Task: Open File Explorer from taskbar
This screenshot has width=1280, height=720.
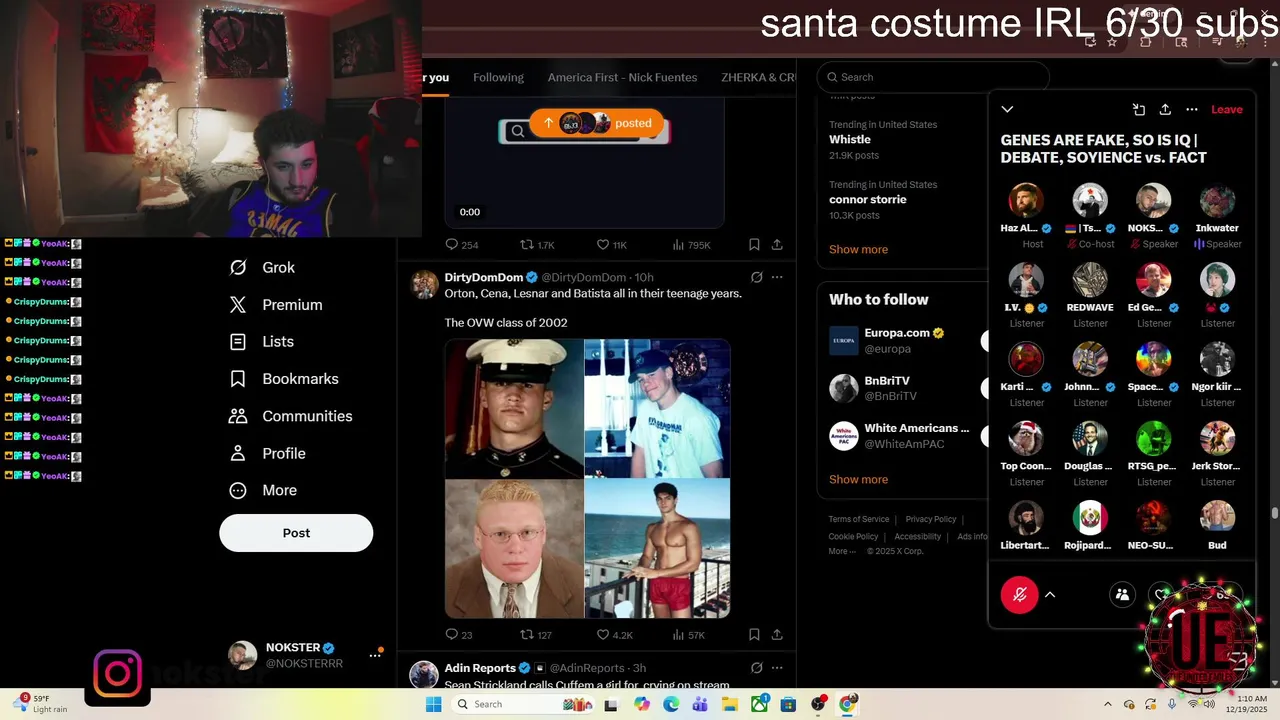Action: (x=730, y=704)
